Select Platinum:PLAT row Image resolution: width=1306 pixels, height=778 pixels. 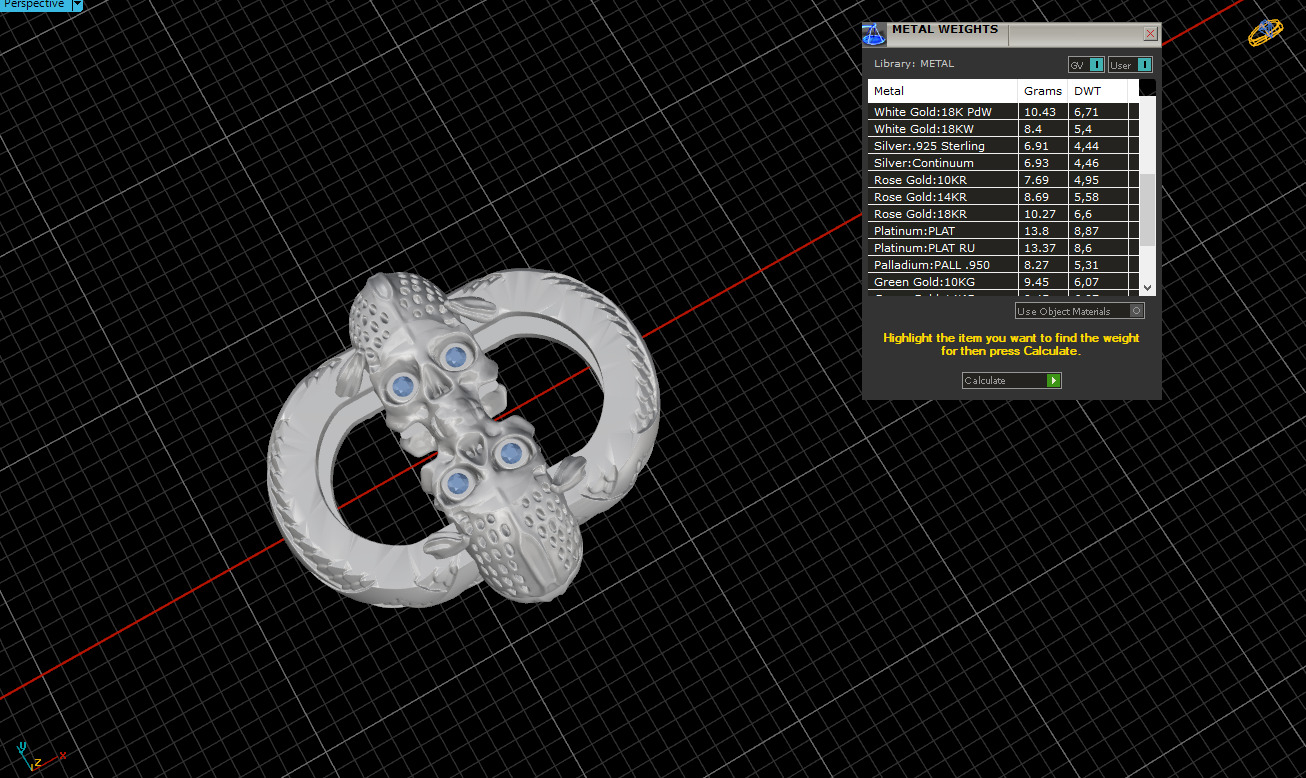[1003, 231]
